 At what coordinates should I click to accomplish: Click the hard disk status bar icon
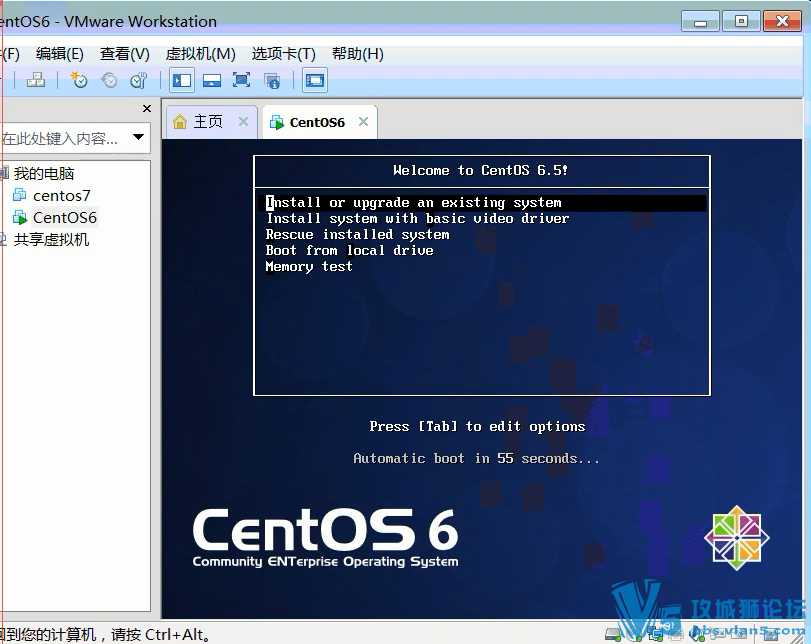[x=613, y=634]
